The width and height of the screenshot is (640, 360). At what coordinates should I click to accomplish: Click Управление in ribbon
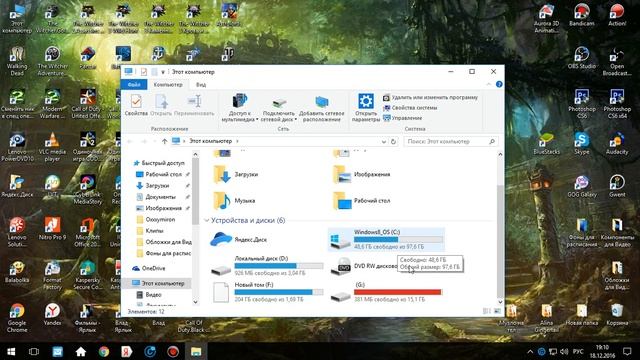pos(402,118)
